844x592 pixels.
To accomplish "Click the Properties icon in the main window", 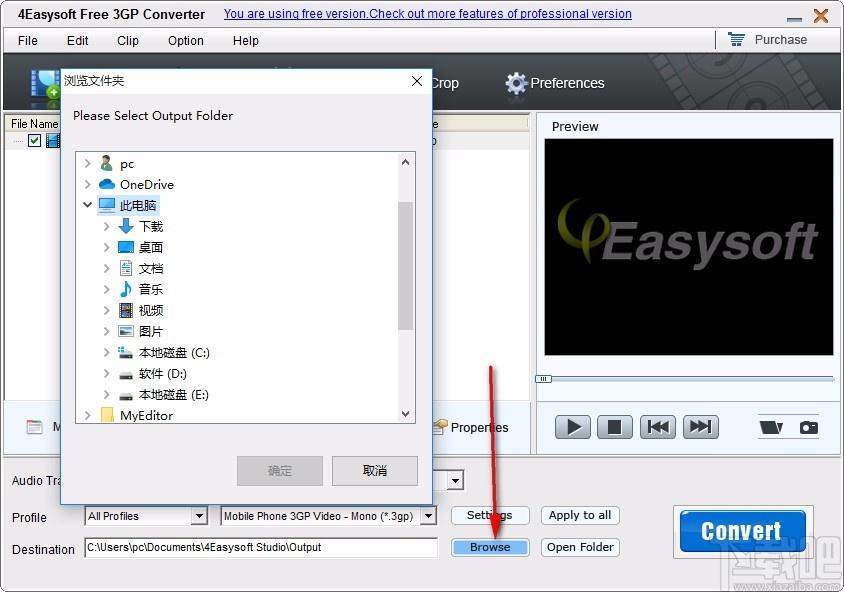I will pos(440,427).
